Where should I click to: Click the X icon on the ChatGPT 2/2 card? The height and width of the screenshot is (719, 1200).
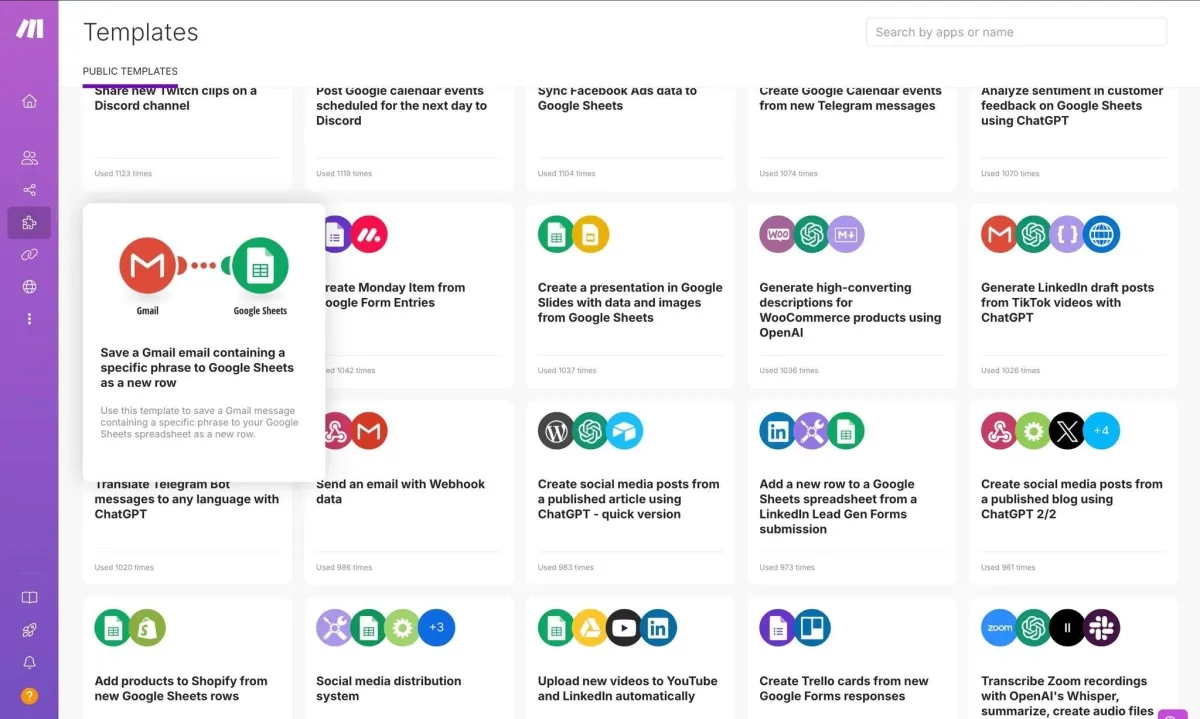pos(1068,431)
